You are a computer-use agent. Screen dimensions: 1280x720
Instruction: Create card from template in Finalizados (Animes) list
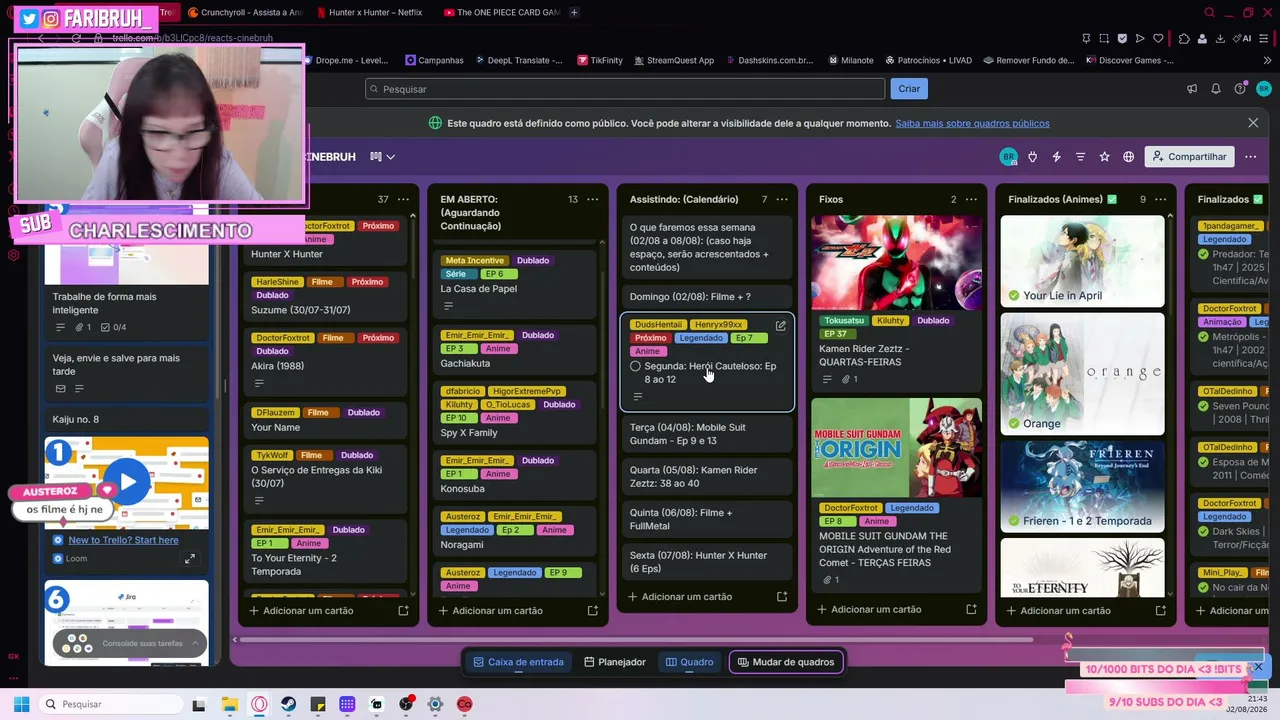tap(1161, 610)
